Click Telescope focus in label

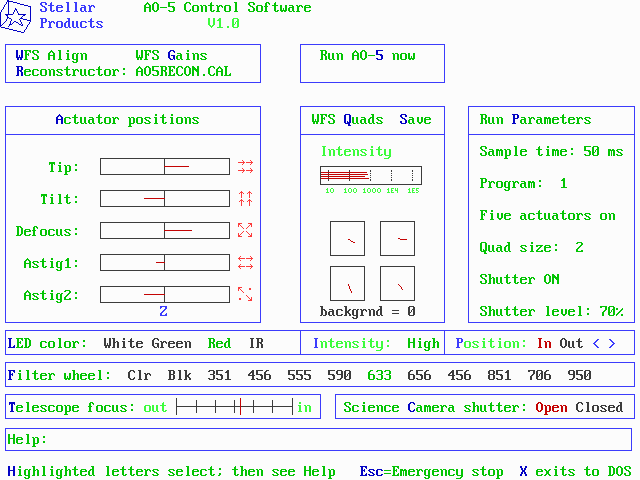pyautogui.click(x=304, y=407)
